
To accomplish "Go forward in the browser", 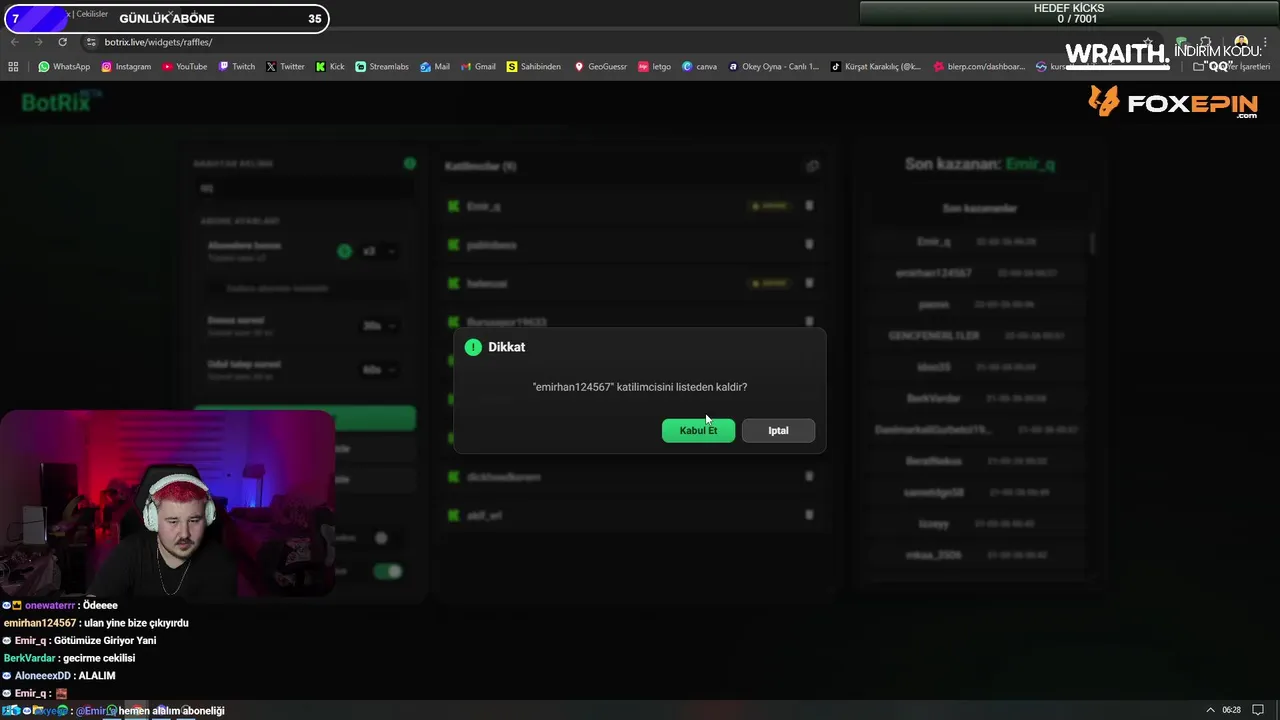I will 38,42.
